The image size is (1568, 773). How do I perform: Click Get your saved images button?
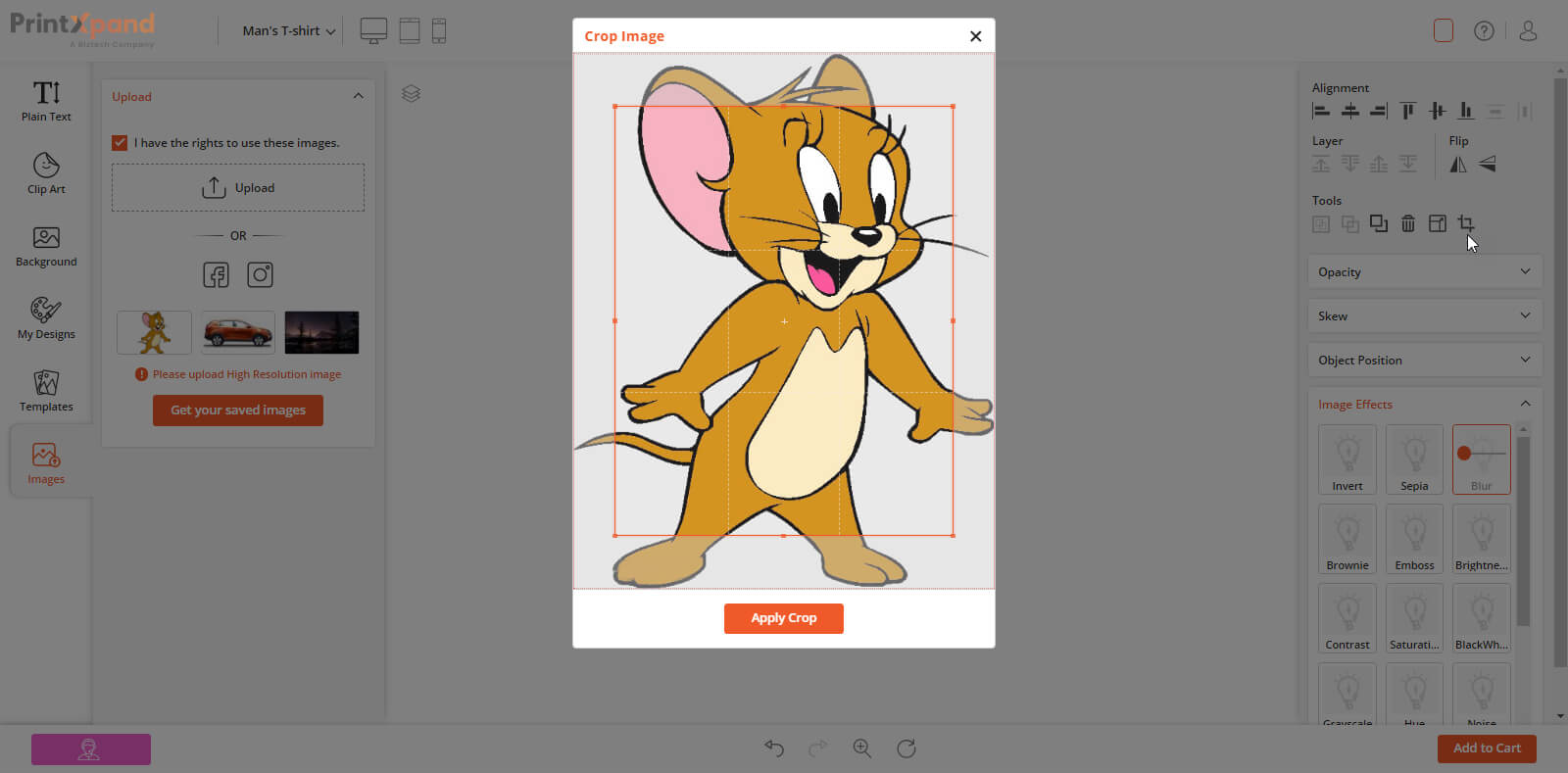tap(238, 411)
